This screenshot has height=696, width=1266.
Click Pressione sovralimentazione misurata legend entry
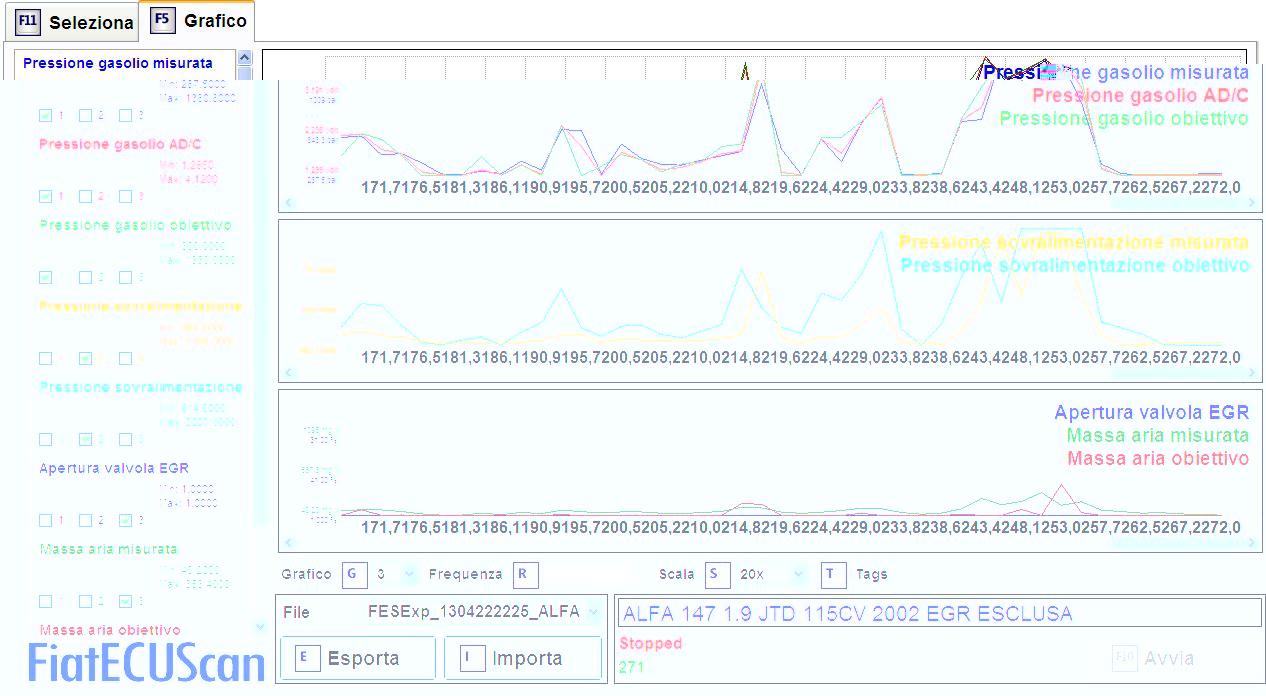(1074, 242)
